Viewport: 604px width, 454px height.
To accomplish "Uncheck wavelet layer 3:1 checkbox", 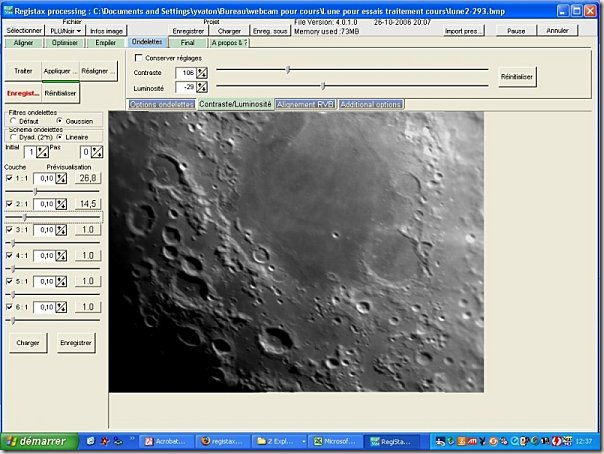I will pos(9,230).
